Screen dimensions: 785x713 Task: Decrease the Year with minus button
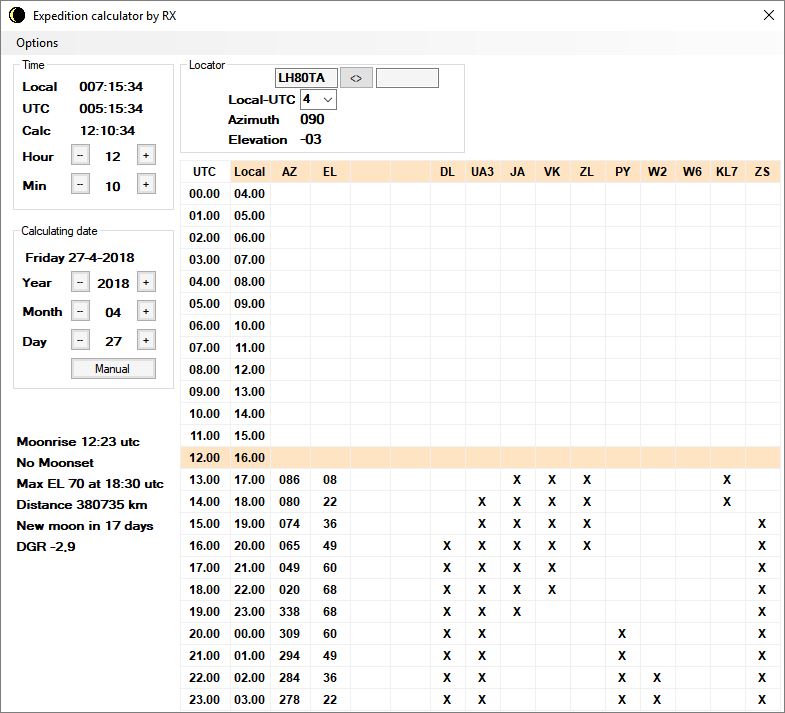point(80,282)
